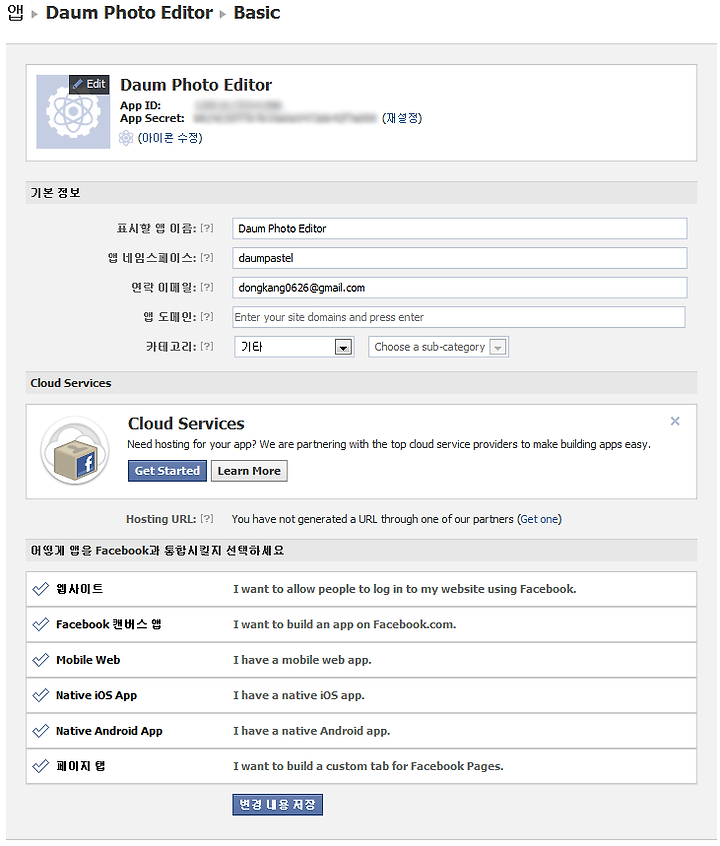Click the Daum Photo Editor app thumbnail

[73, 112]
